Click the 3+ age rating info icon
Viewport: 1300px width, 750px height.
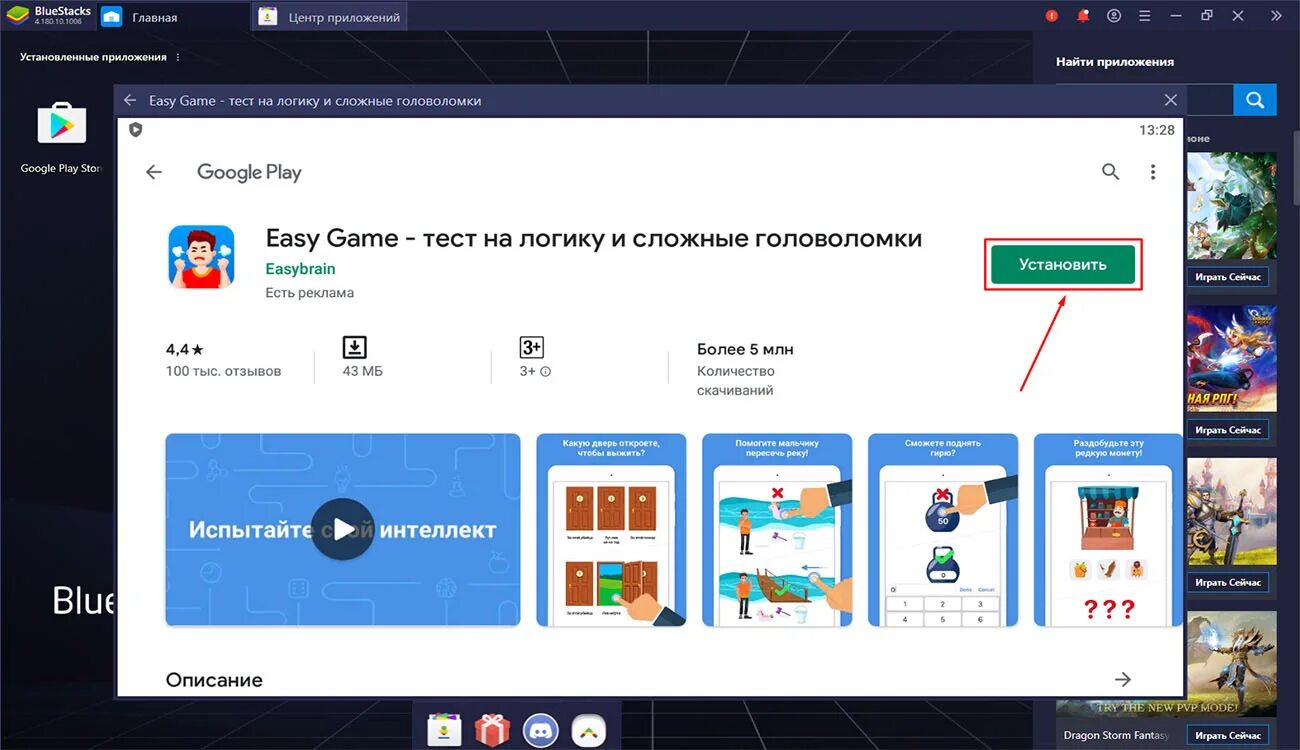(x=546, y=372)
